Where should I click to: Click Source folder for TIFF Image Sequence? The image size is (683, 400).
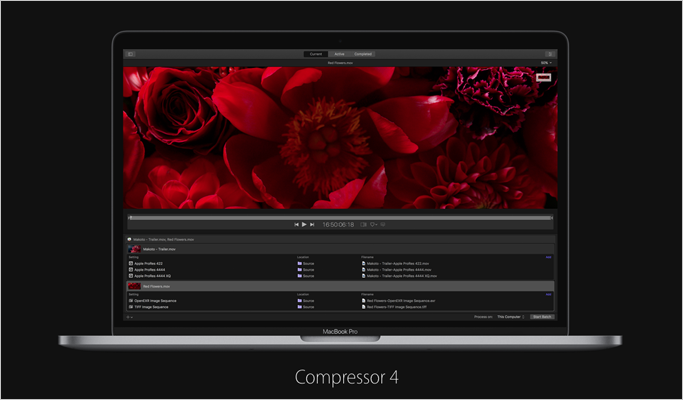(x=306, y=307)
